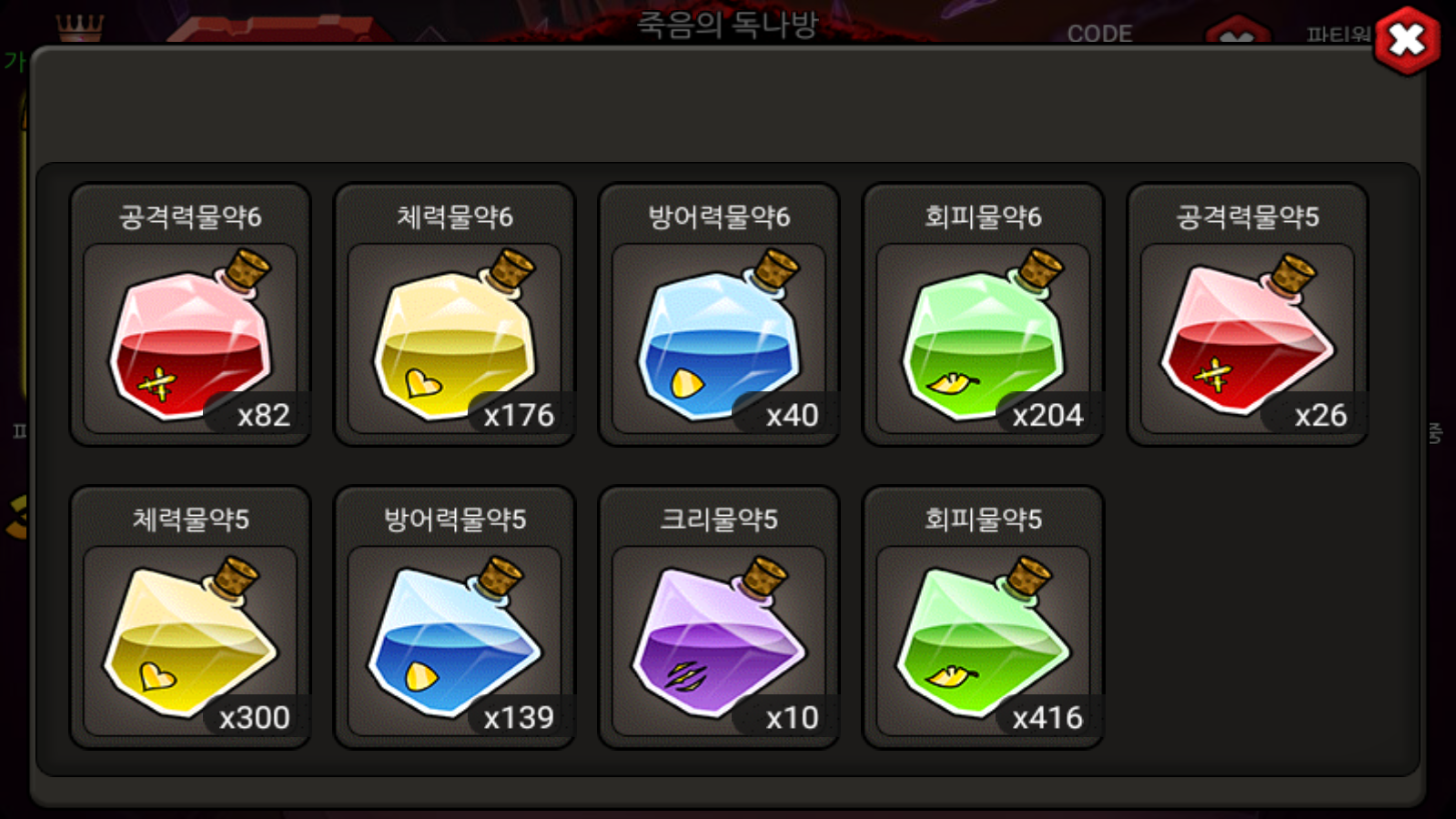This screenshot has width=1456, height=819.
Task: Open the CODE option at top
Action: tap(1099, 34)
